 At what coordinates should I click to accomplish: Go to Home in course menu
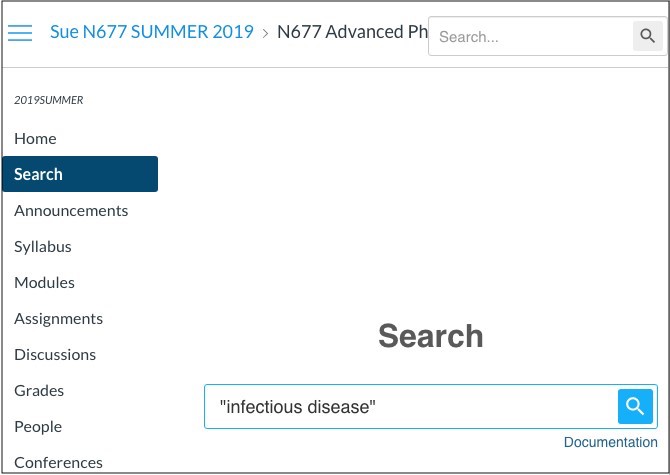coord(35,138)
